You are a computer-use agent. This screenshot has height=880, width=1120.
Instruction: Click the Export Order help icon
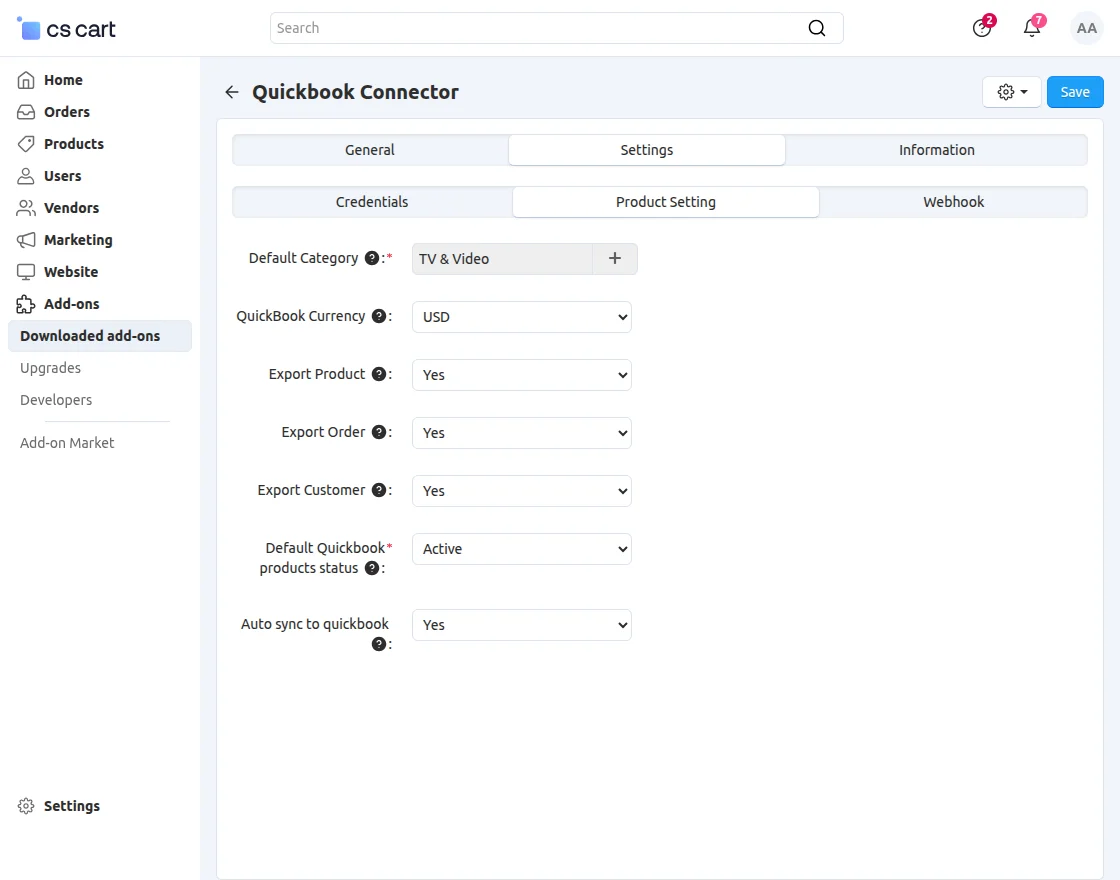tap(379, 432)
